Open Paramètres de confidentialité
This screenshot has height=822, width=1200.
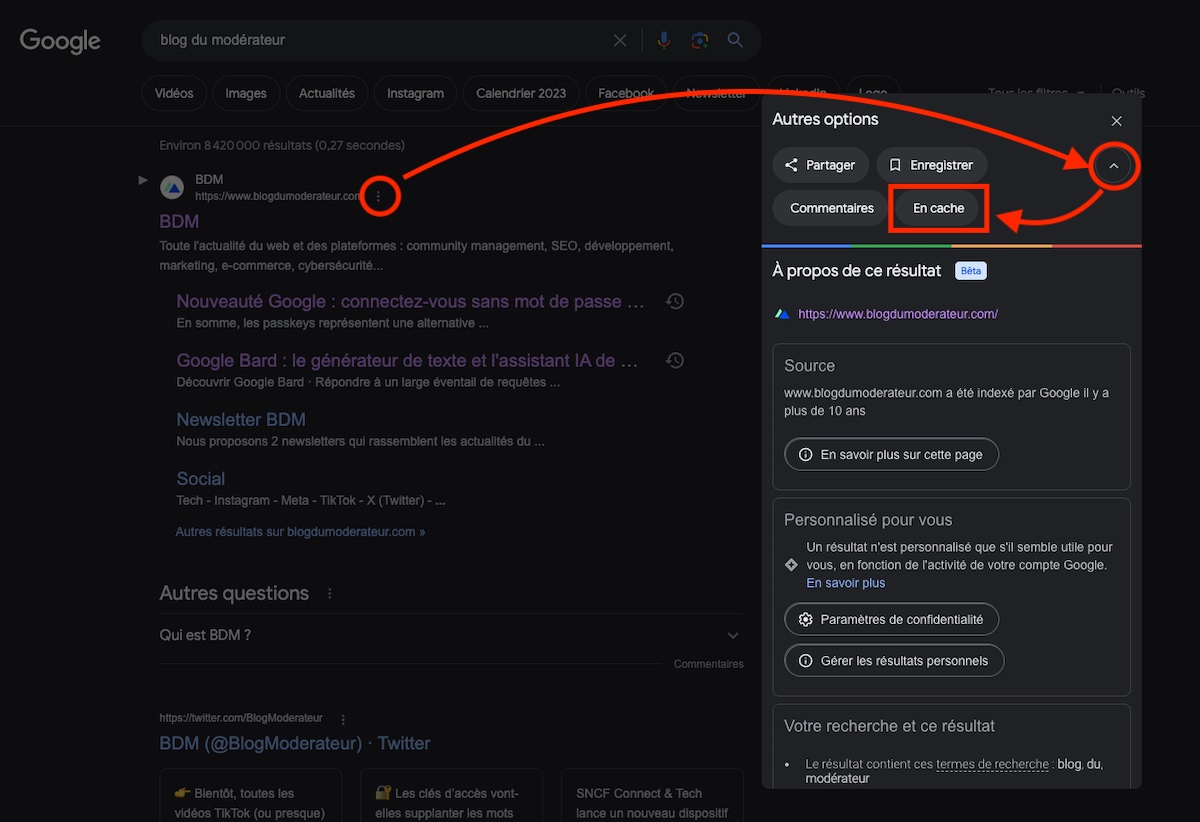click(891, 619)
